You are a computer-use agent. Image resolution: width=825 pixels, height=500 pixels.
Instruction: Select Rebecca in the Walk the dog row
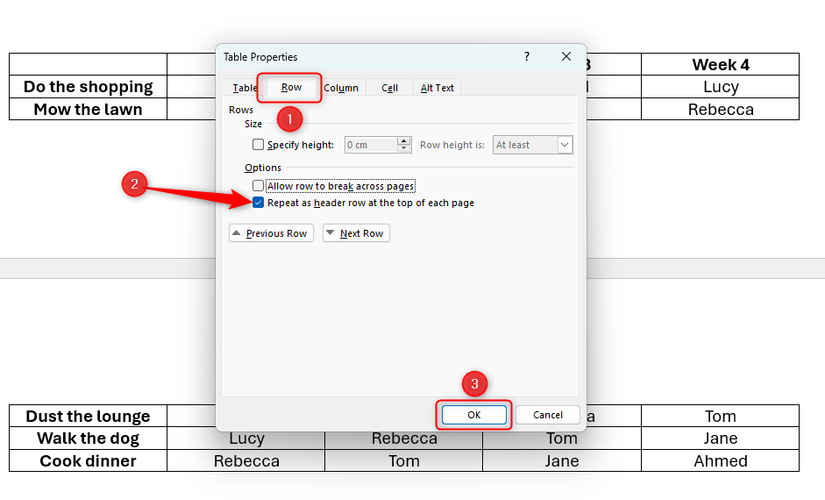click(404, 439)
